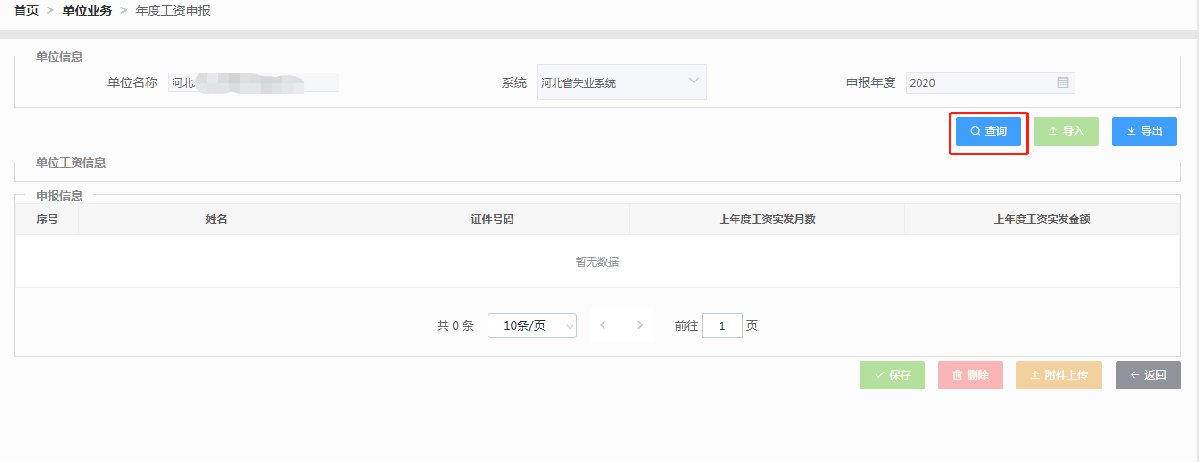
Task: Go to the previous page arrow
Action: pos(603,325)
